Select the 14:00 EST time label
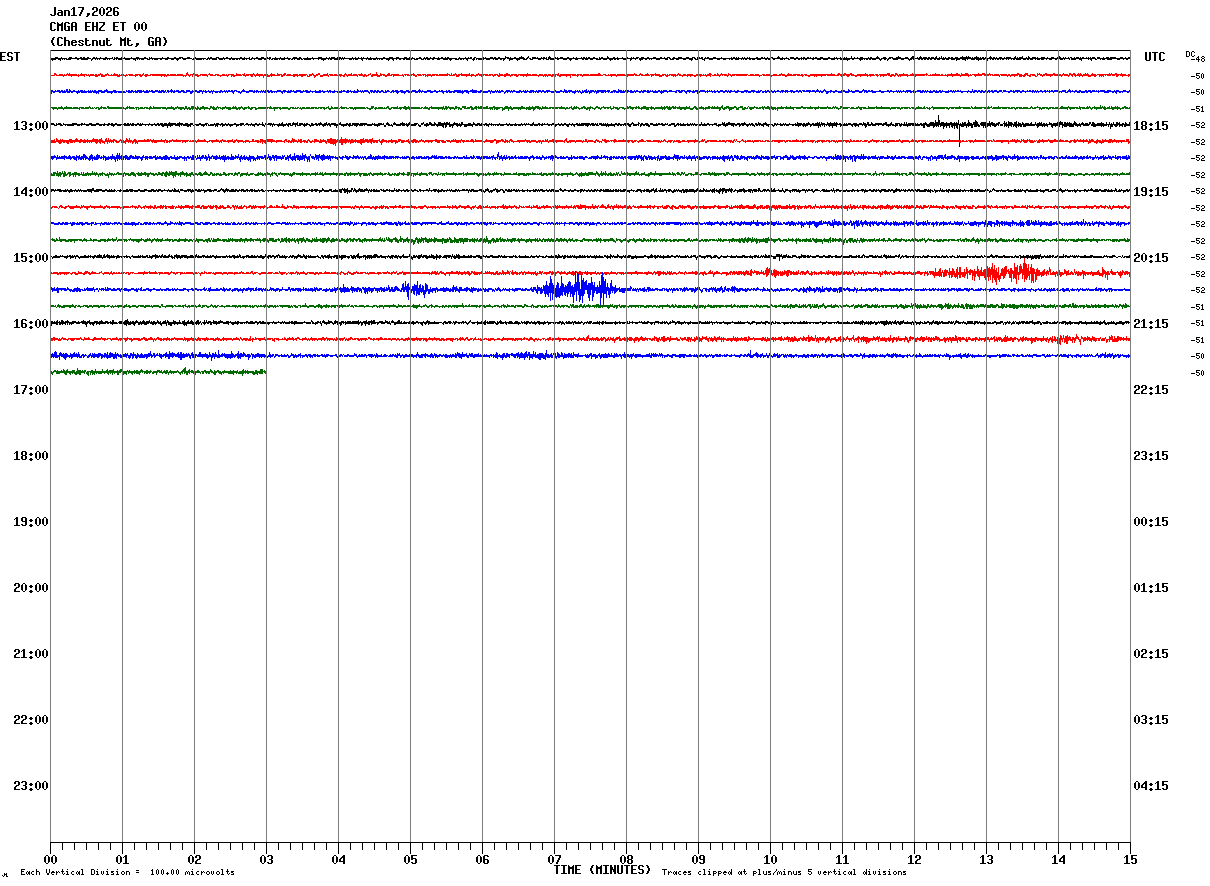 pyautogui.click(x=31, y=192)
